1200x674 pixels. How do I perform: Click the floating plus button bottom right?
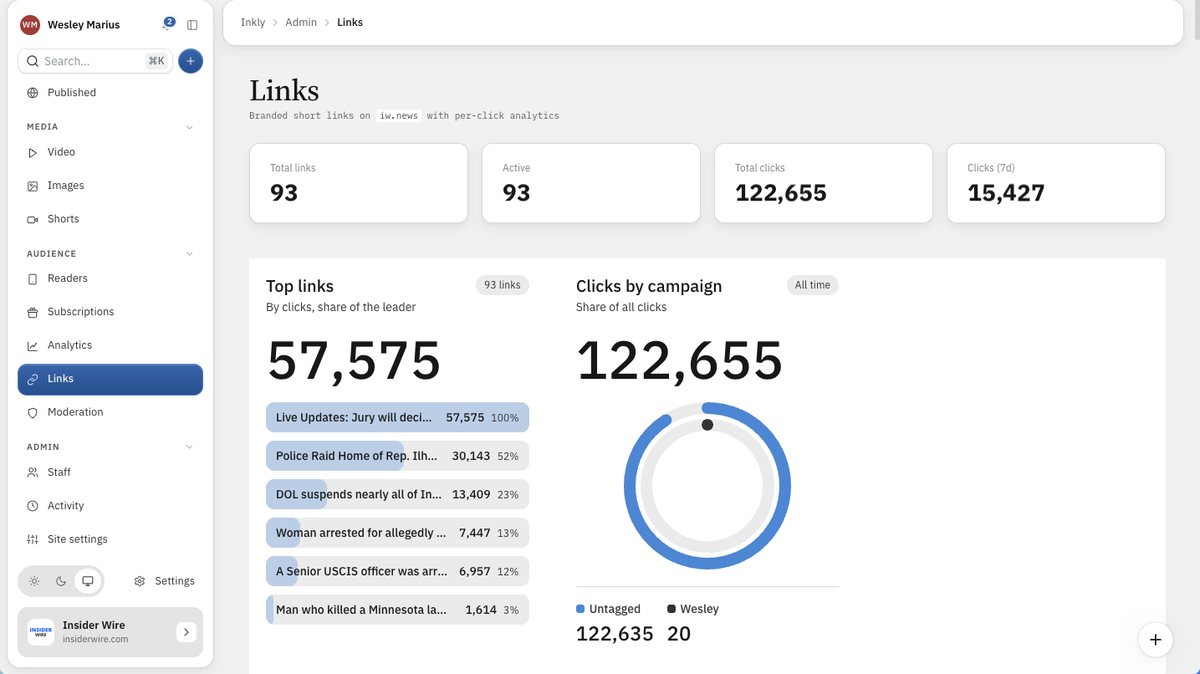tap(1155, 639)
